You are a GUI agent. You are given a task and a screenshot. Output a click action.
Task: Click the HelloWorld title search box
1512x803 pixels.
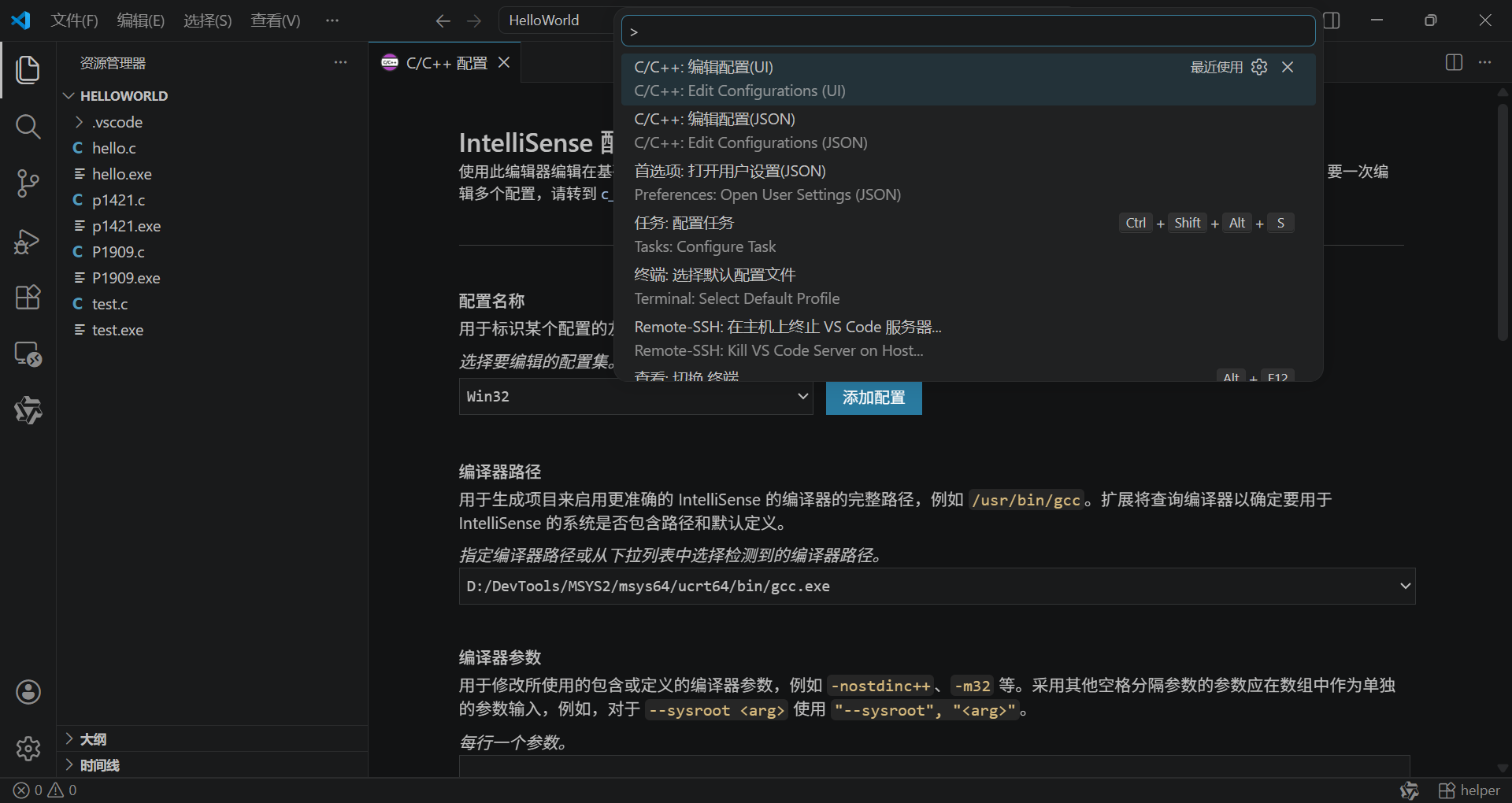tap(556, 20)
